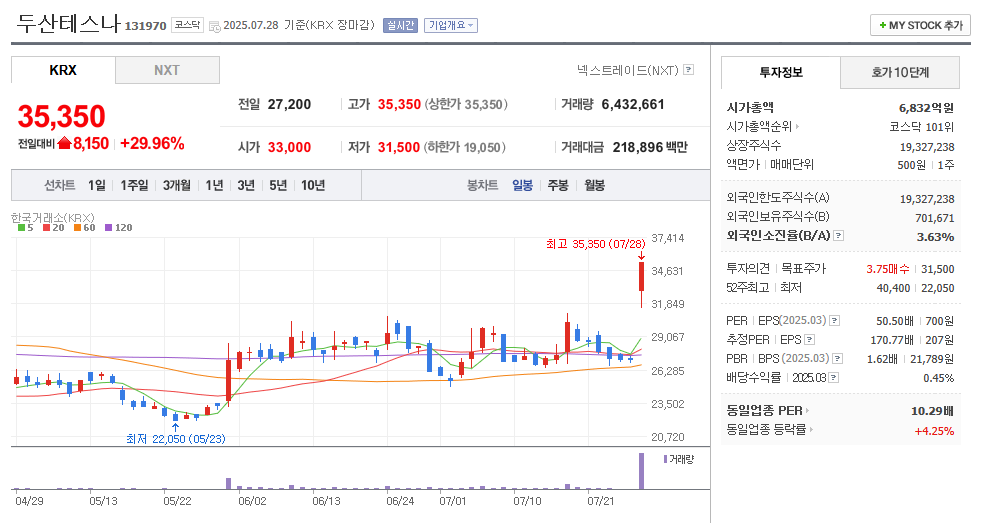This screenshot has height=523, width=987.
Task: Click the current price 35,350
Action: (62, 116)
